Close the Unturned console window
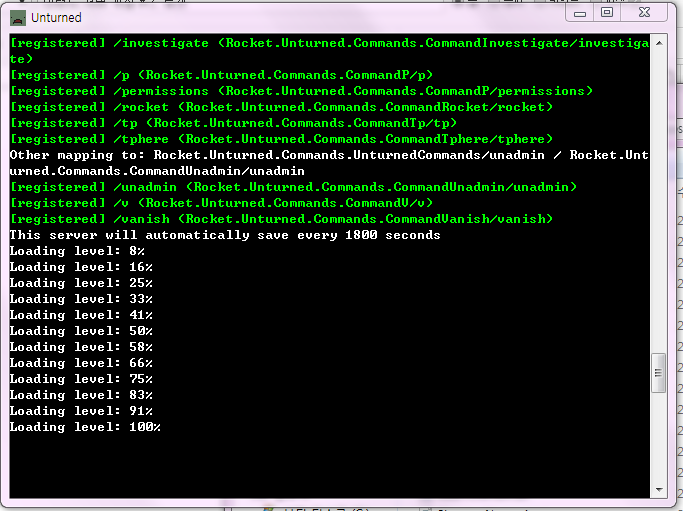Viewport: 683px width, 511px height. tap(644, 13)
